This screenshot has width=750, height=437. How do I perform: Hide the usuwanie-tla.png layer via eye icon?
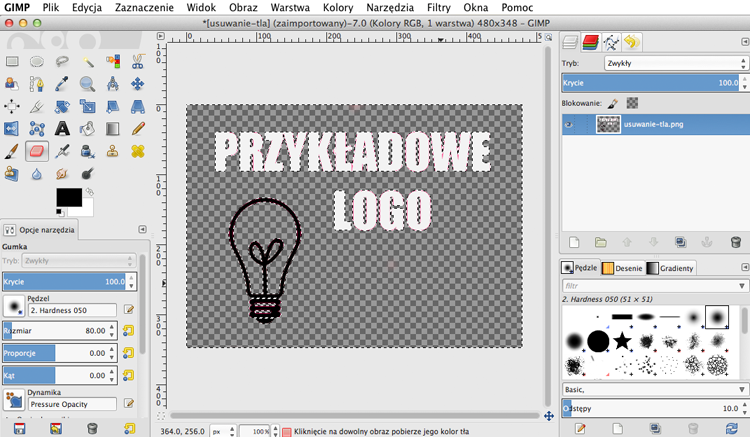coord(568,125)
